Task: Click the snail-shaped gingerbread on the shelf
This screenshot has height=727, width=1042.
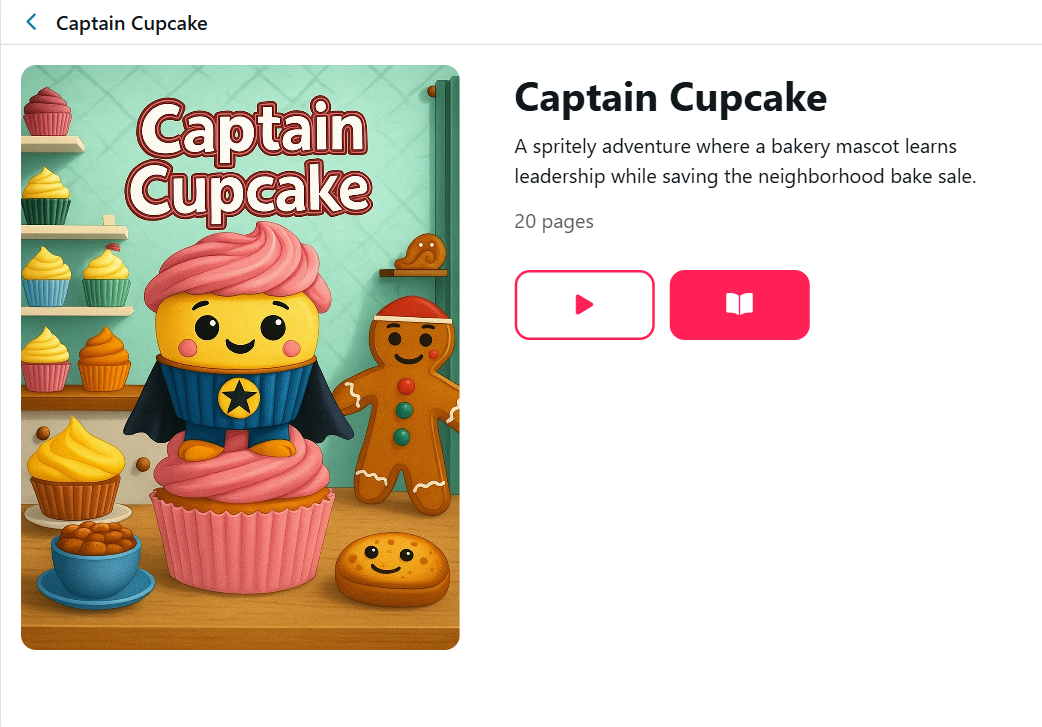Action: (x=421, y=253)
